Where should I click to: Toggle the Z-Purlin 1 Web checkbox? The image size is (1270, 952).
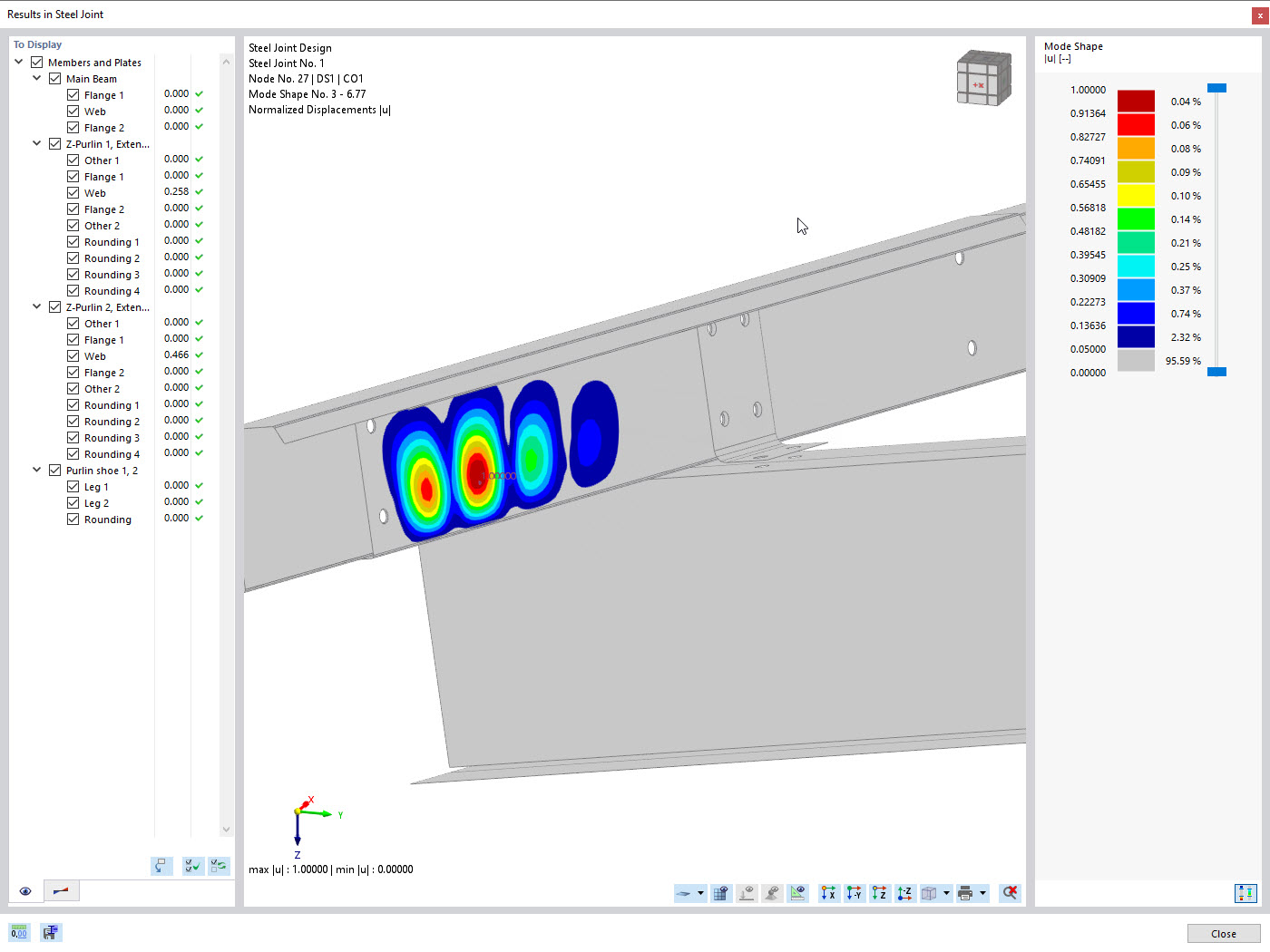pos(73,193)
